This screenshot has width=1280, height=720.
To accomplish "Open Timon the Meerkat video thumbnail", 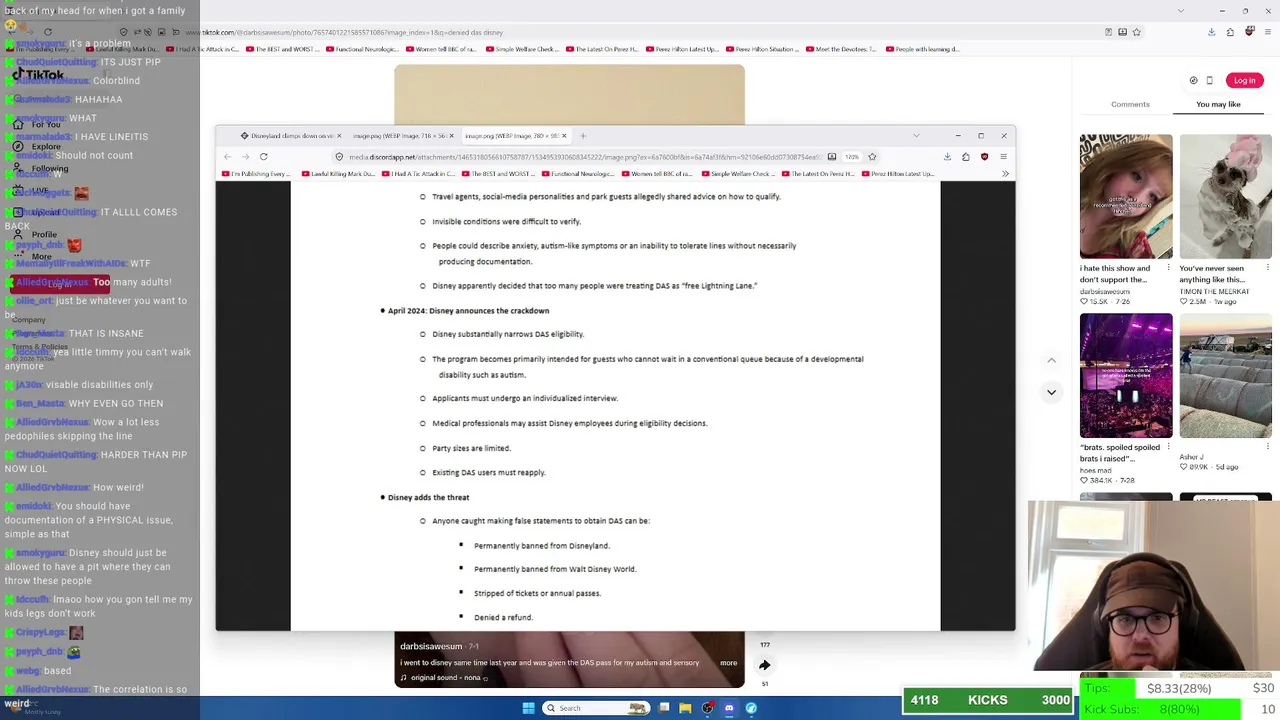I will (x=1225, y=196).
